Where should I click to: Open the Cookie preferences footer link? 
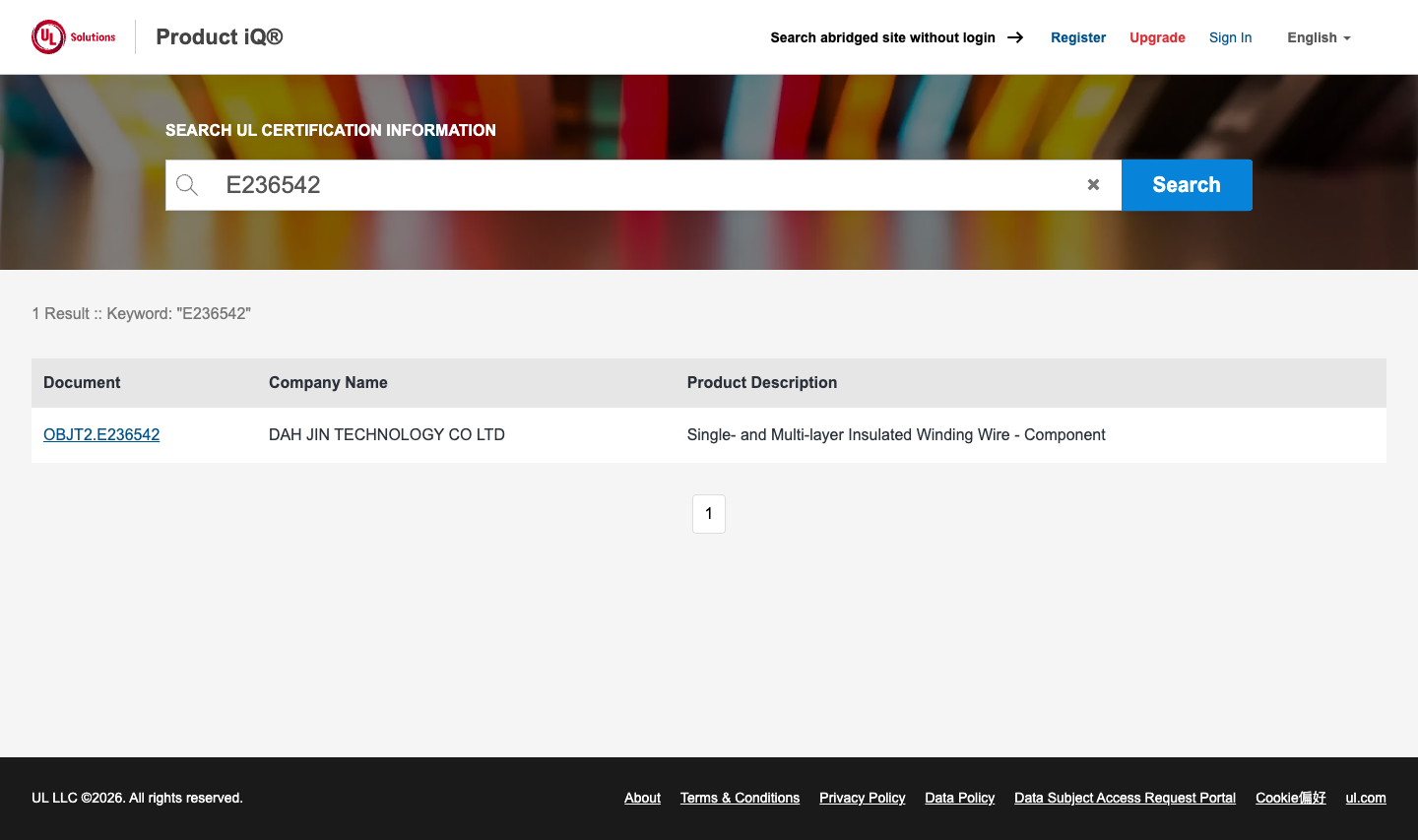(1290, 798)
